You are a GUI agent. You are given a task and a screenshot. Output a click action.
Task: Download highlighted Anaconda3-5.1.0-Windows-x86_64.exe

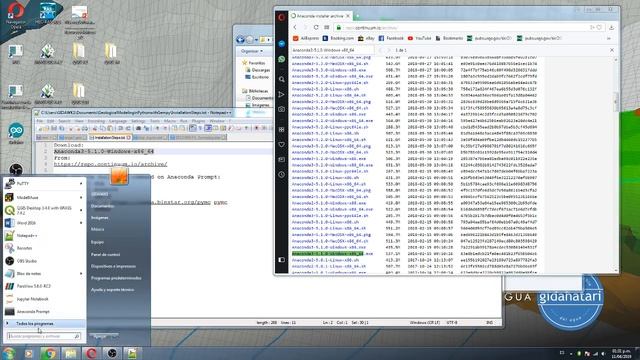click(x=332, y=253)
